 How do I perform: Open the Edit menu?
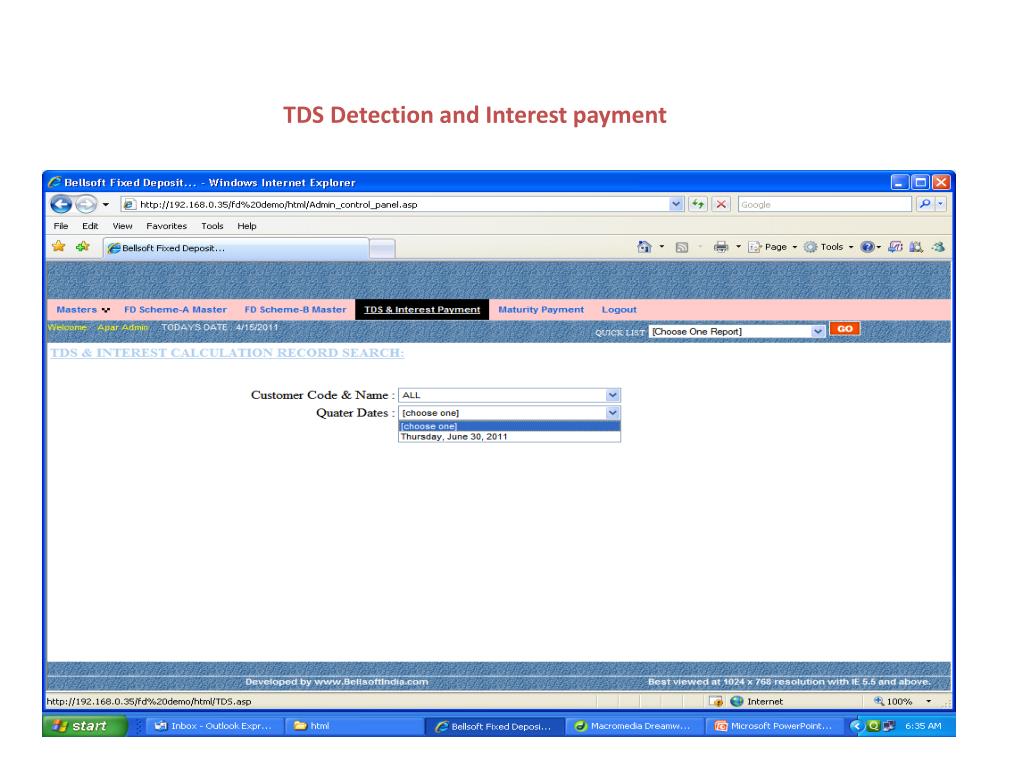90,226
